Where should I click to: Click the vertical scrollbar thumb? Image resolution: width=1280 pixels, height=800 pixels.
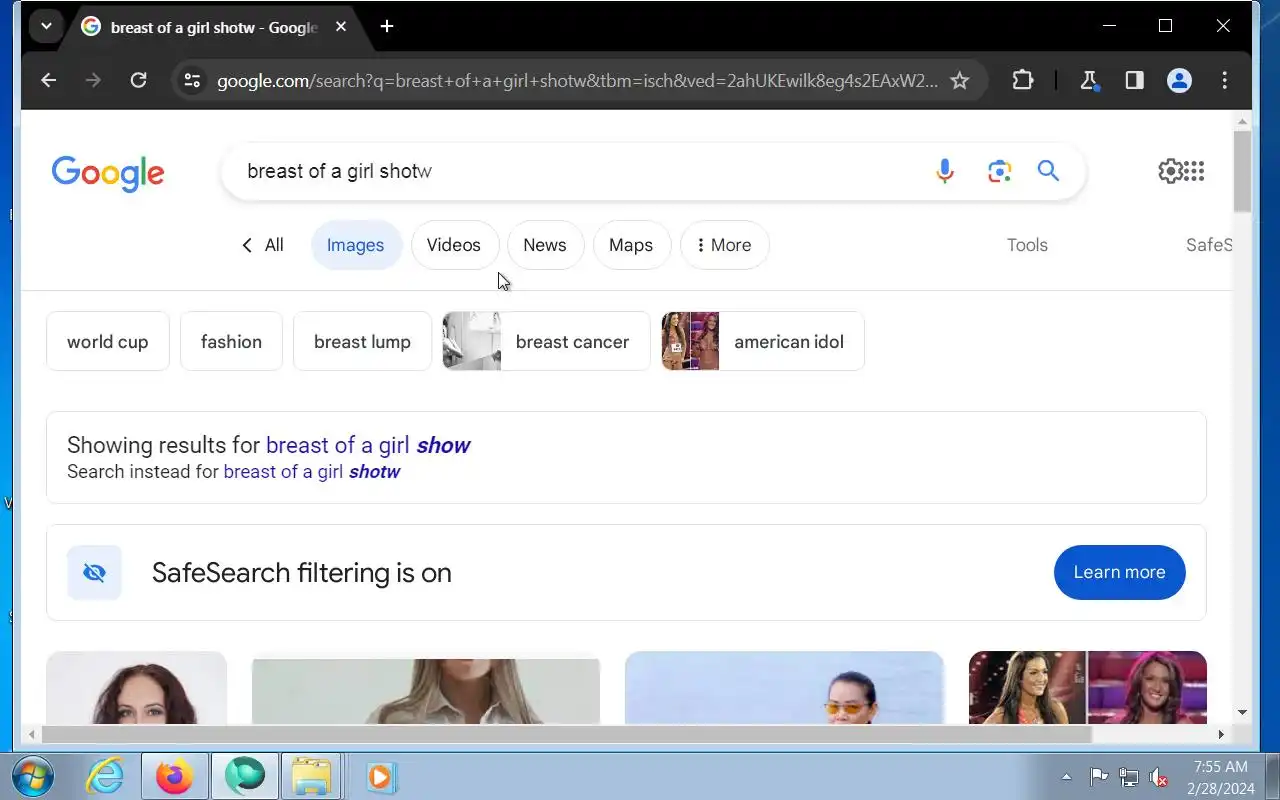(1242, 171)
